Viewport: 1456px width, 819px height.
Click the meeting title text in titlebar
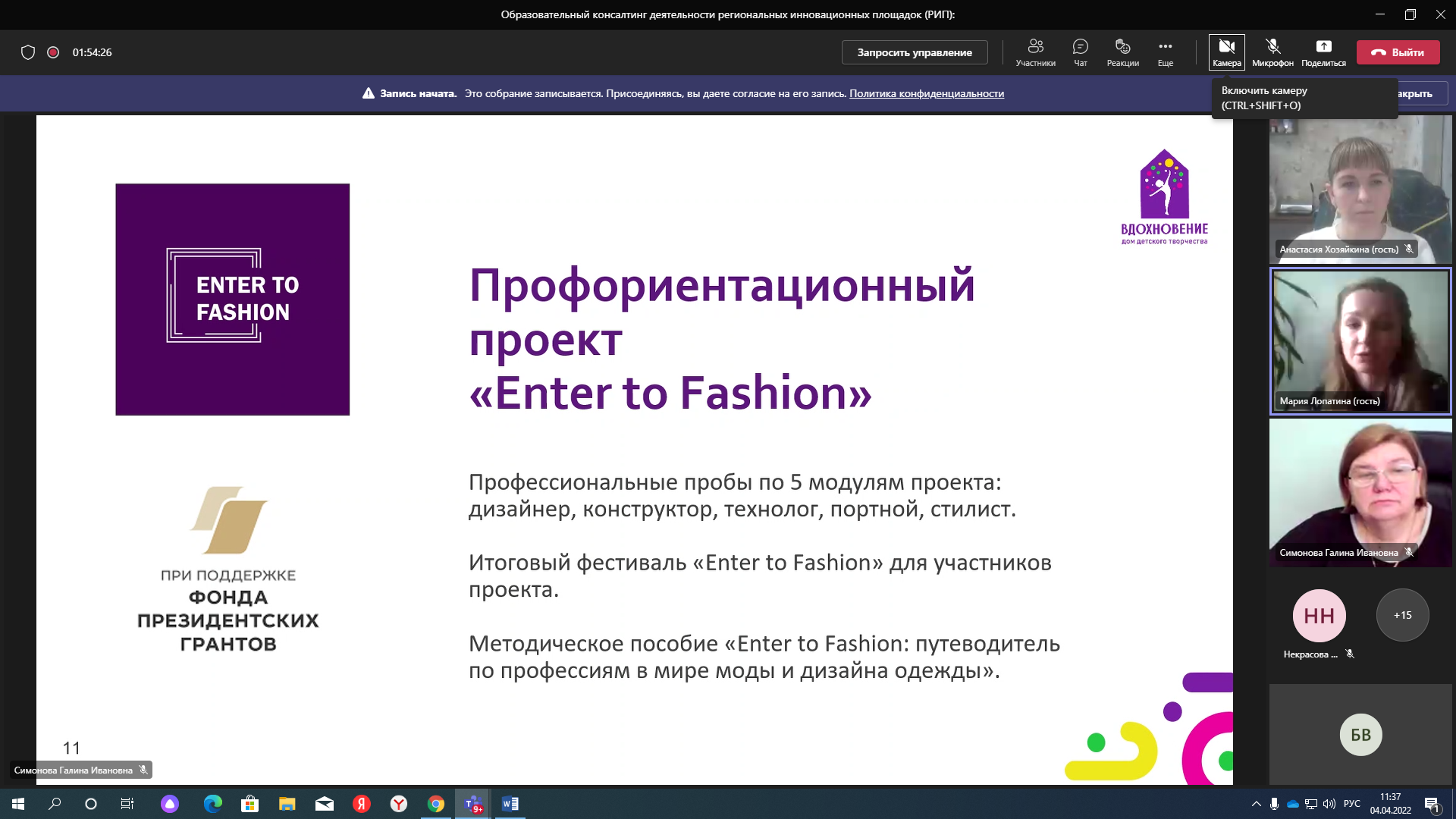(x=727, y=14)
